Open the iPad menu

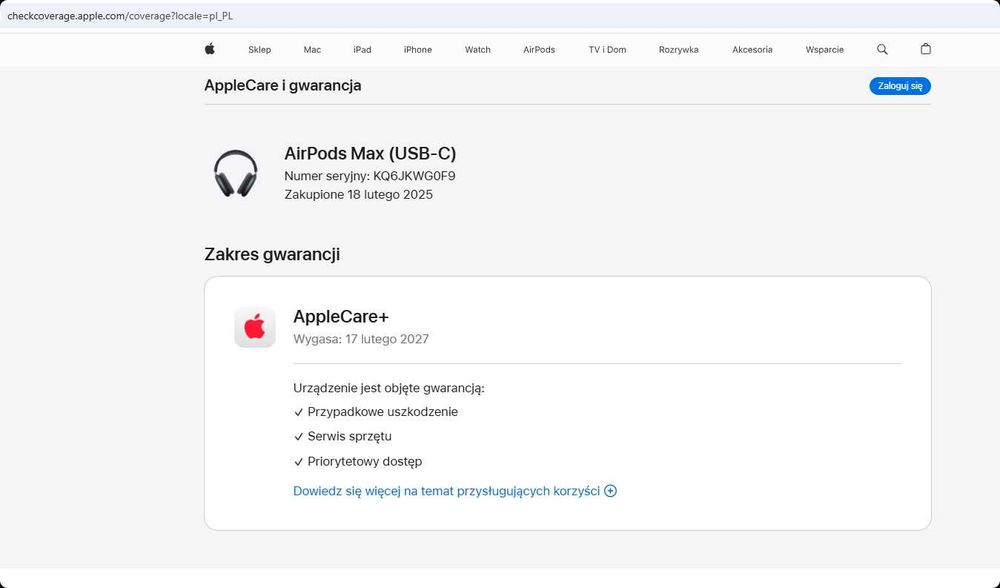(362, 50)
